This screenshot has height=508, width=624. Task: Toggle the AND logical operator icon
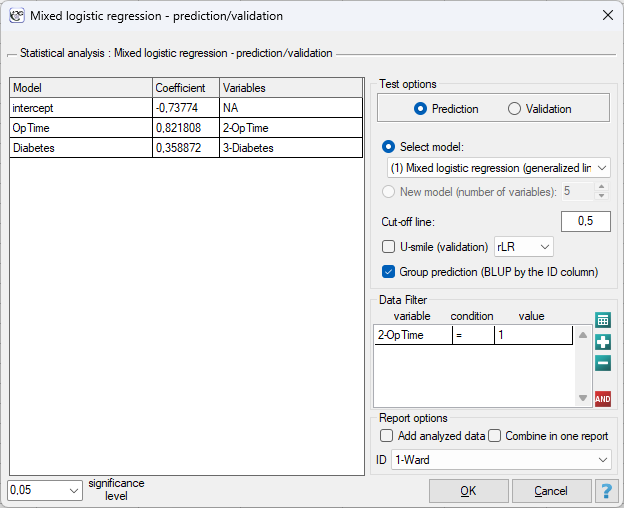point(603,399)
